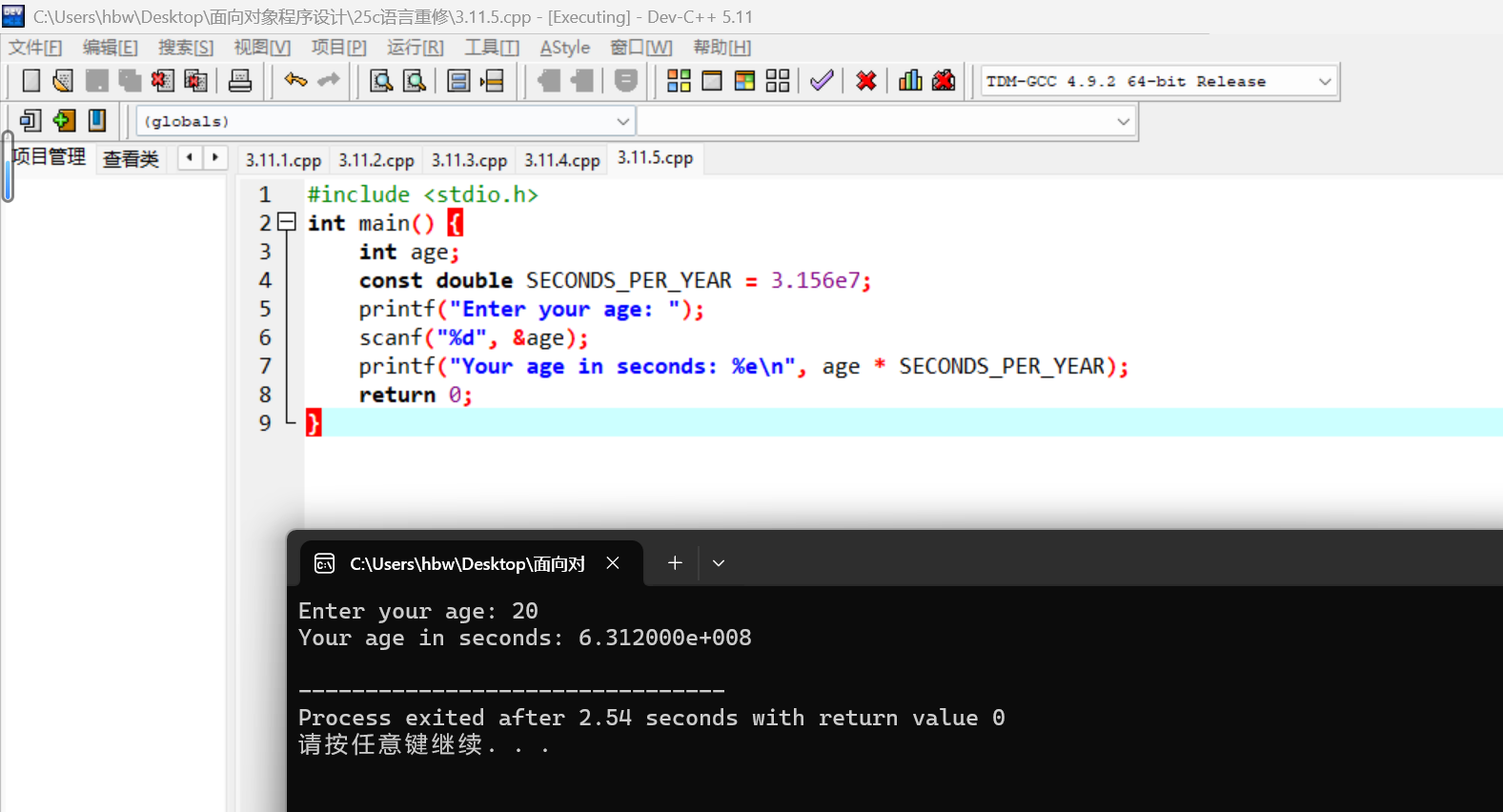The width and height of the screenshot is (1503, 812).
Task: Stop execution with the red X icon
Action: coord(865,81)
